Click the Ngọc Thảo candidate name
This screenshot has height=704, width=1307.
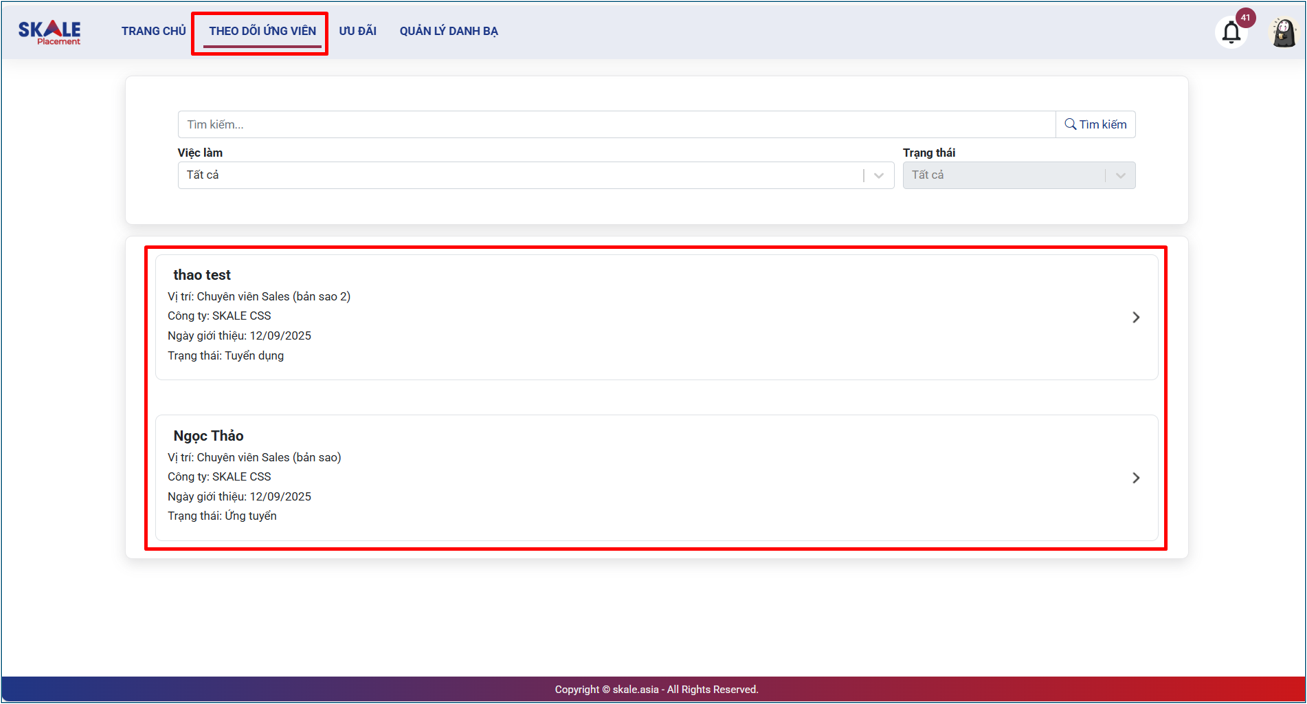[208, 436]
